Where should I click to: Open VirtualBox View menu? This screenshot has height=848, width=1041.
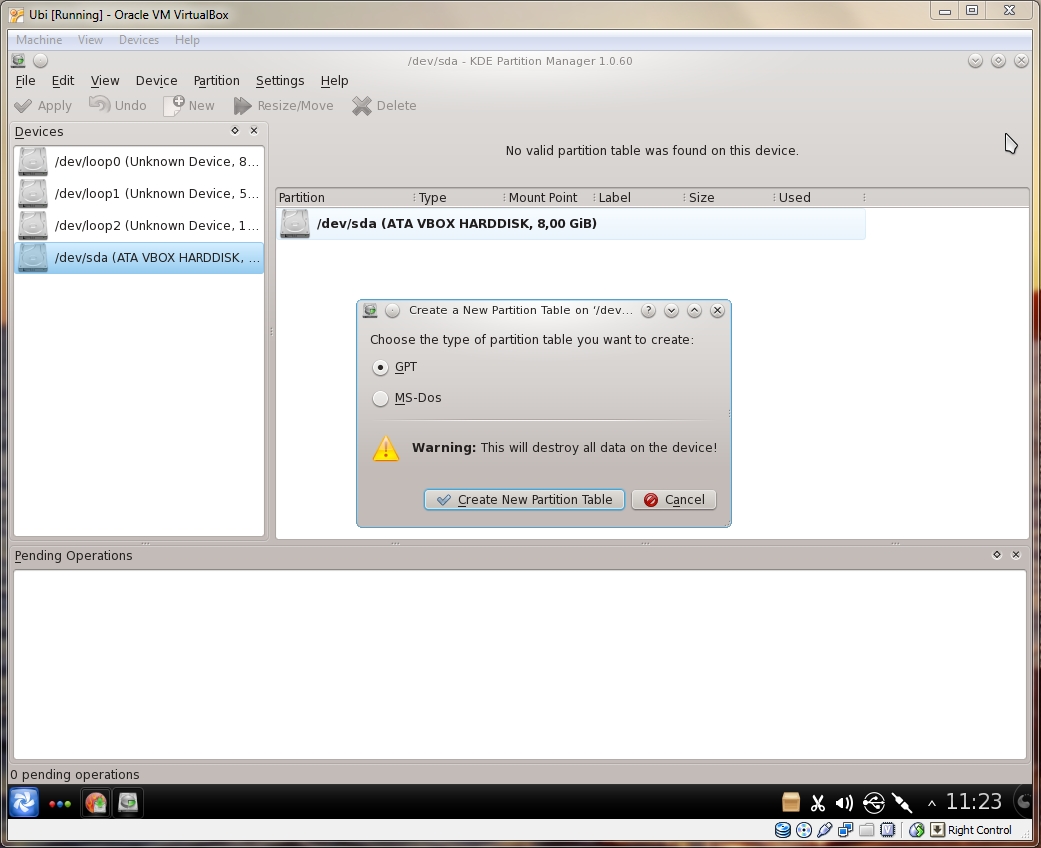coord(90,40)
